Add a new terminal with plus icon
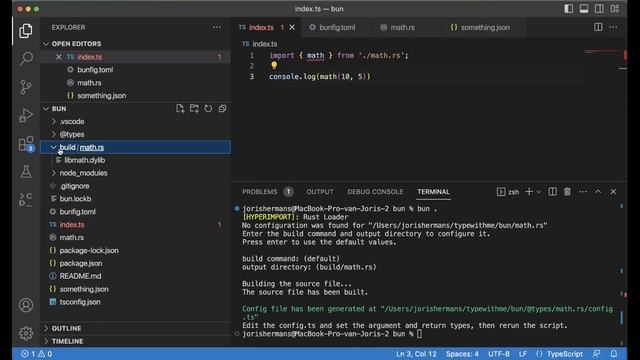 click(x=529, y=192)
